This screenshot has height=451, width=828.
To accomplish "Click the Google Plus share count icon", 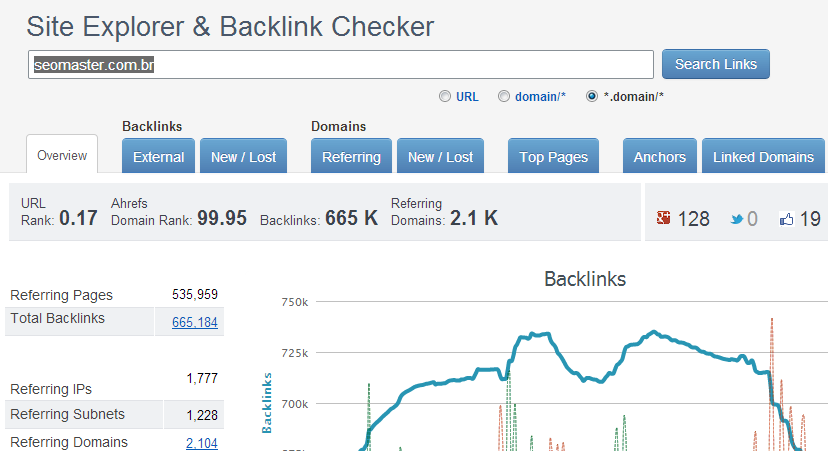I will [x=663, y=218].
